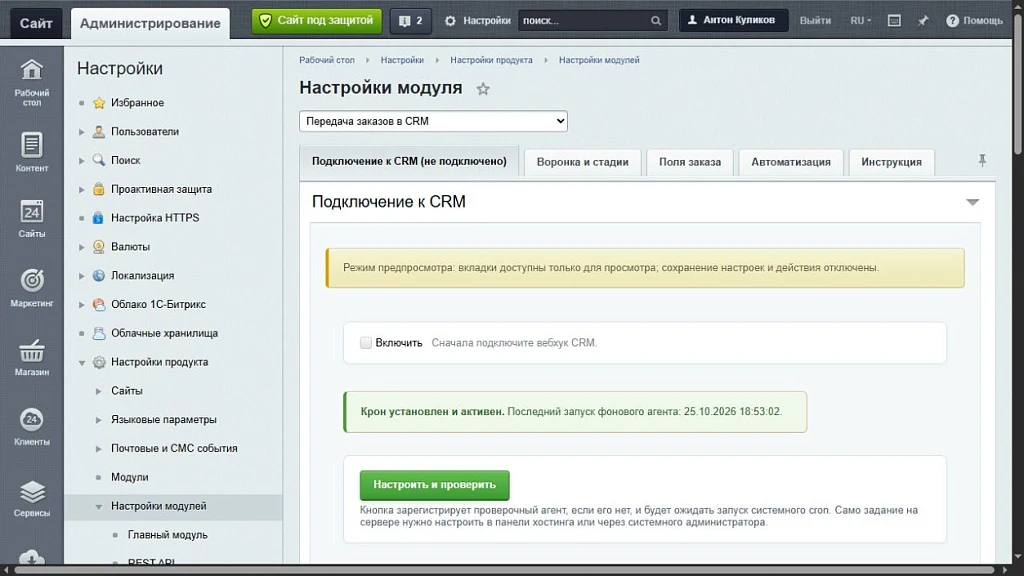
Task: Expand the Проактивная защита tree node
Action: click(x=82, y=189)
